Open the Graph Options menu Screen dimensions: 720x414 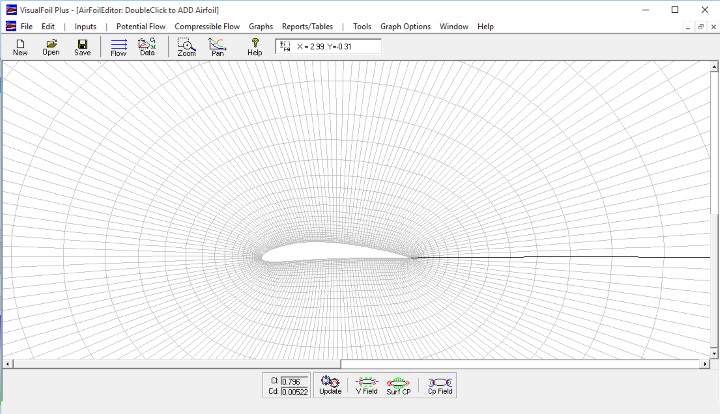coord(405,26)
